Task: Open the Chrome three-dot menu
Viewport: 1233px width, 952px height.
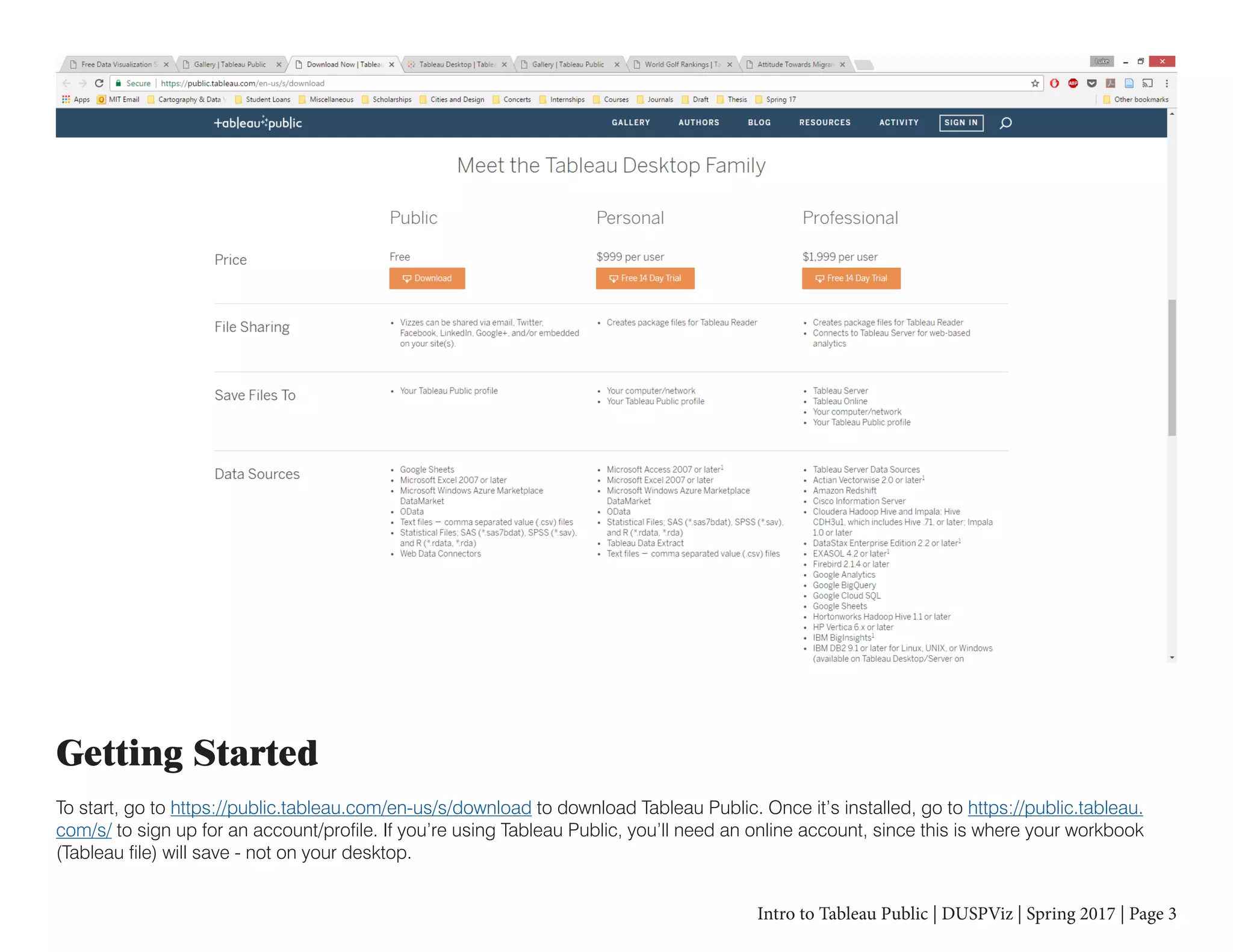Action: point(1167,83)
